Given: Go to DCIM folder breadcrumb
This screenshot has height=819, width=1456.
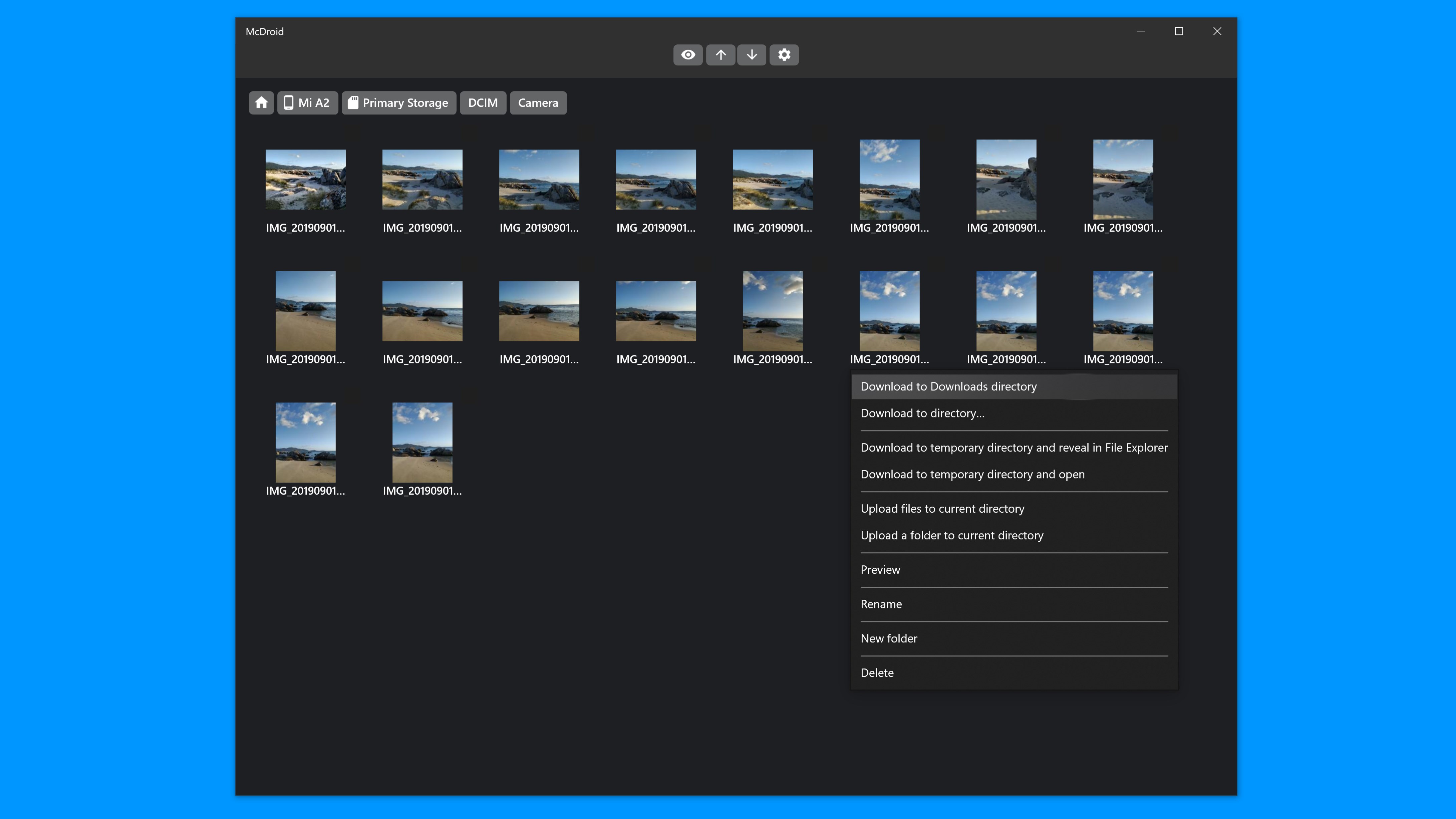Looking at the screenshot, I should [483, 103].
